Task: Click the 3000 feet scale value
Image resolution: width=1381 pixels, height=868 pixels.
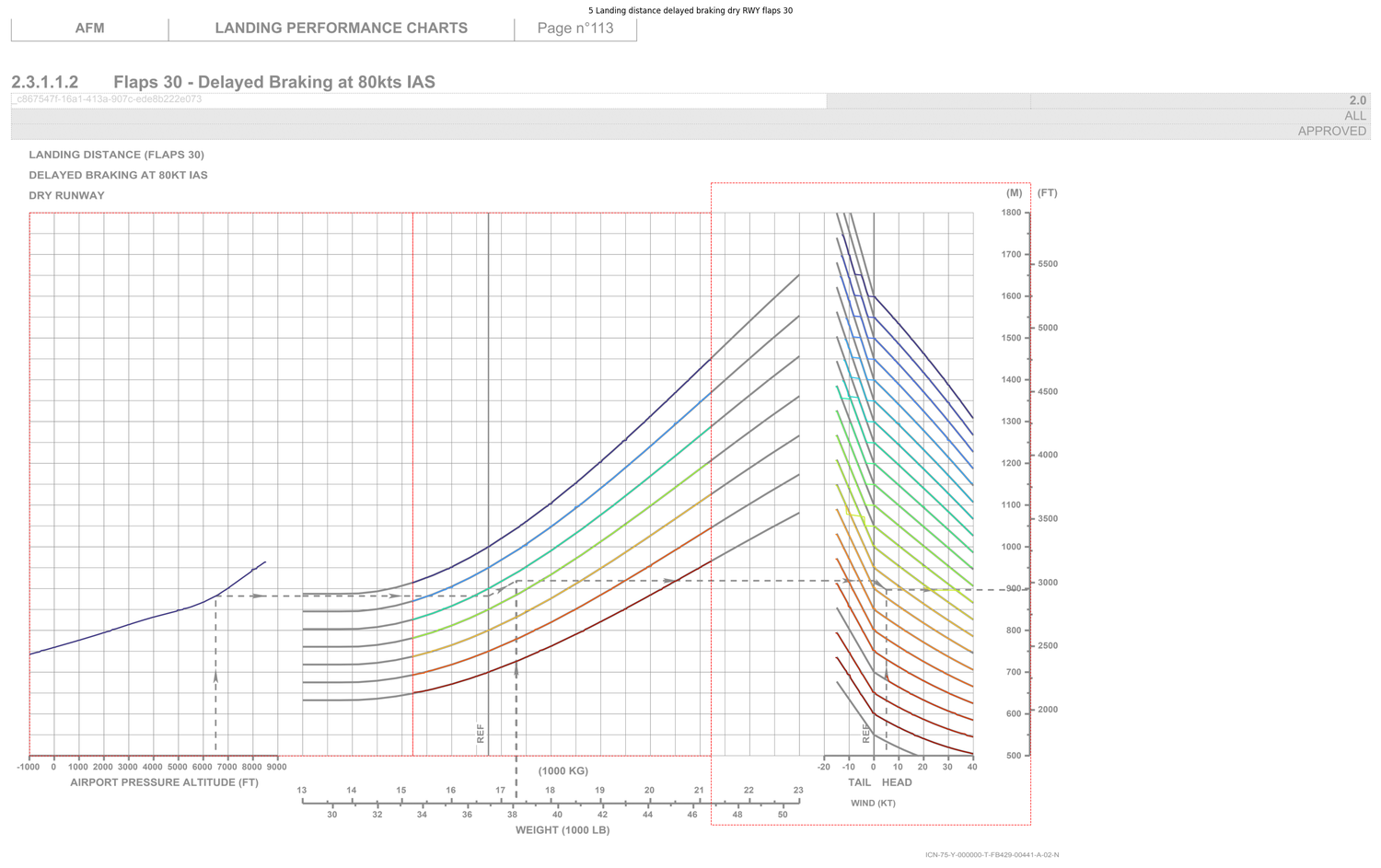Action: [x=1049, y=583]
